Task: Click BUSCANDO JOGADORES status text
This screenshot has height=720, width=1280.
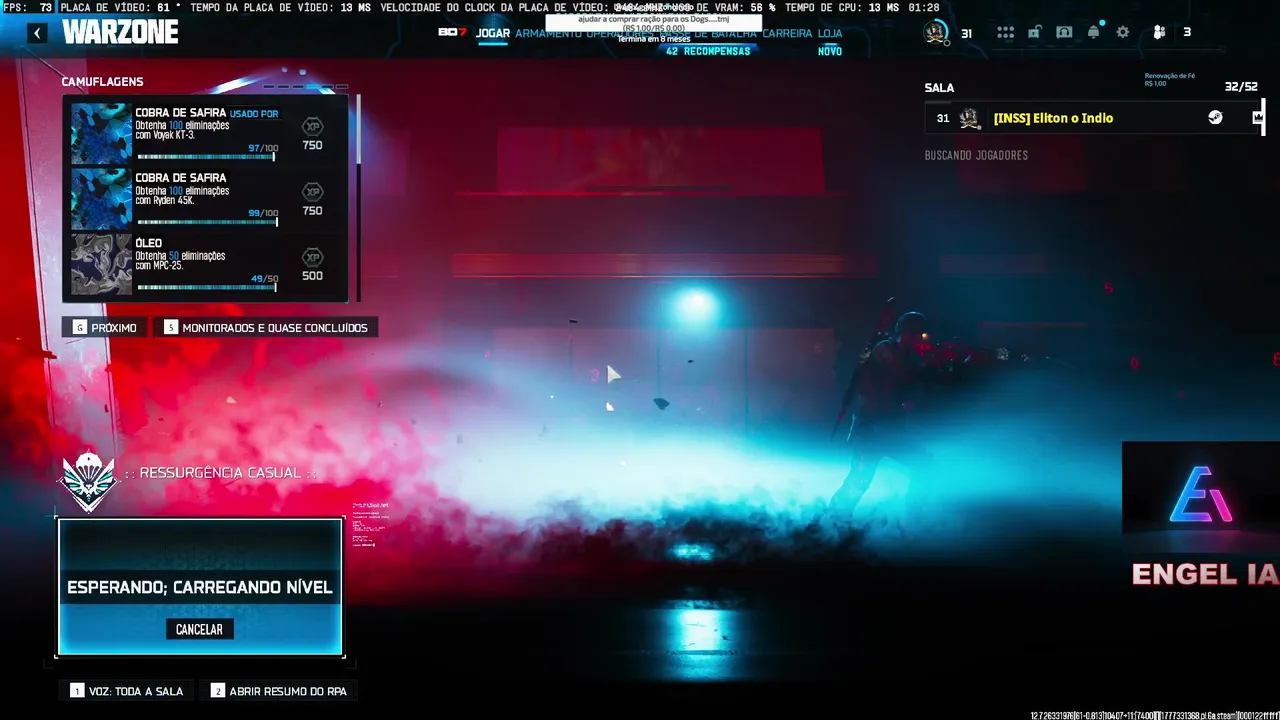Action: click(x=976, y=155)
